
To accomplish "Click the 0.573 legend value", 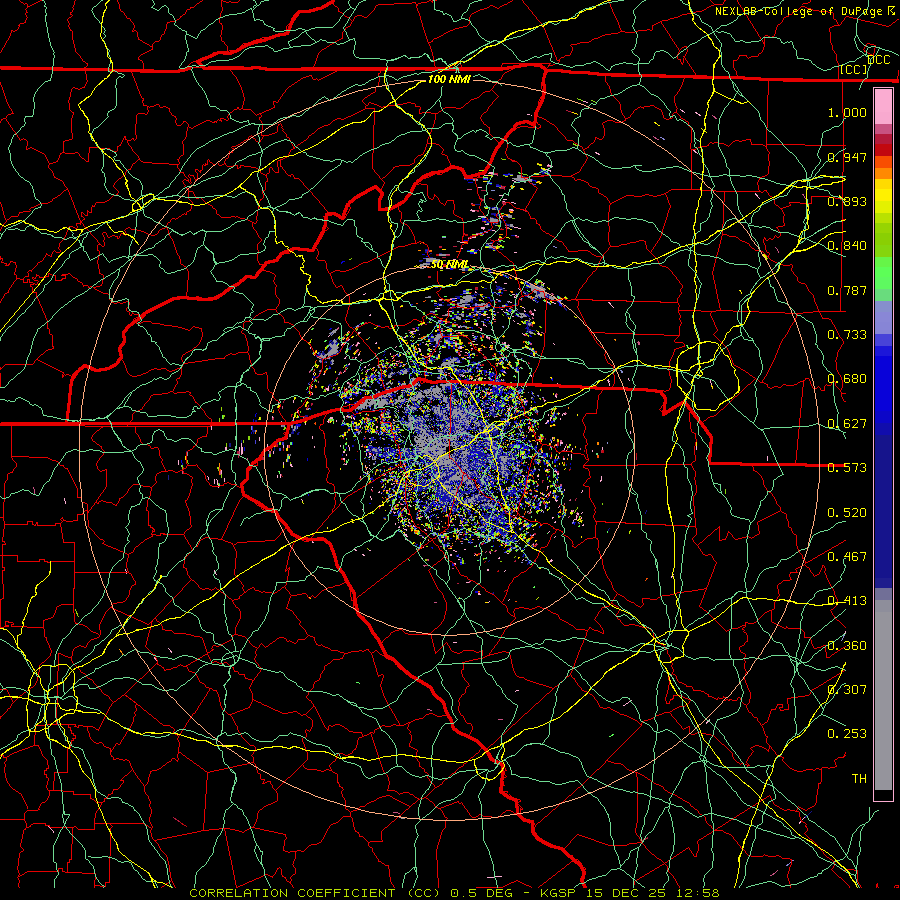I will coord(847,468).
